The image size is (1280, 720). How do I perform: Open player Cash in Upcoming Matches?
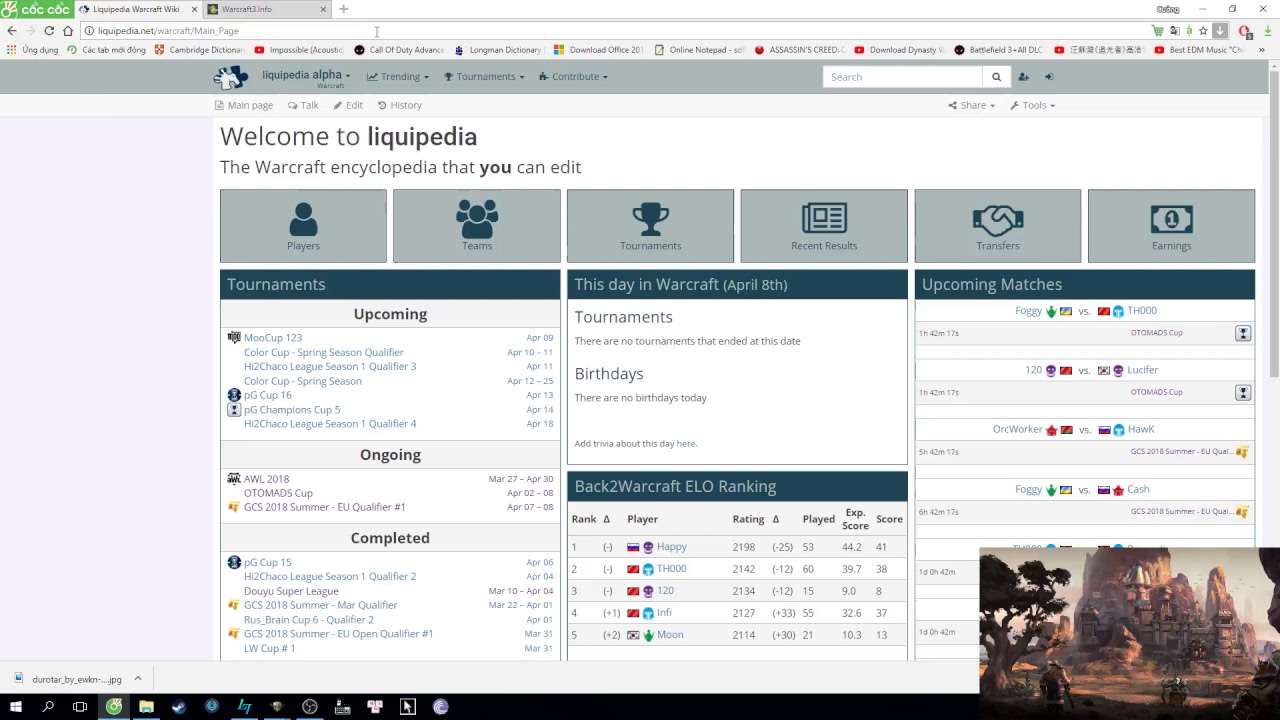[x=1138, y=490]
